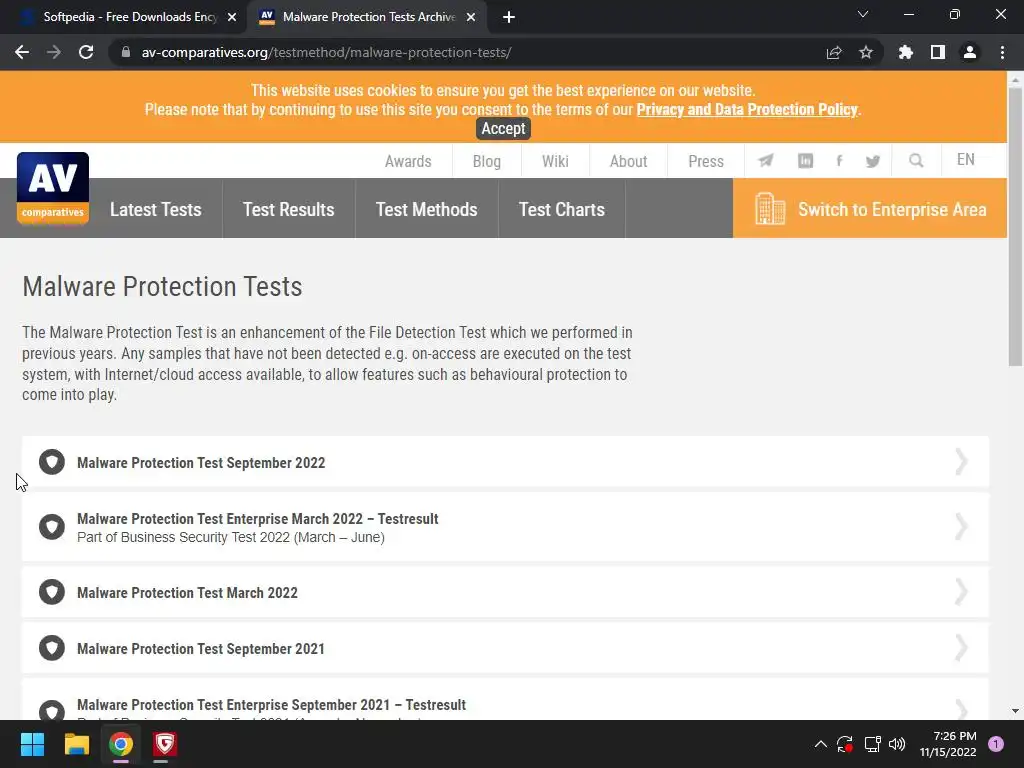Open the Press link
Viewport: 1024px width, 768px height.
click(706, 161)
